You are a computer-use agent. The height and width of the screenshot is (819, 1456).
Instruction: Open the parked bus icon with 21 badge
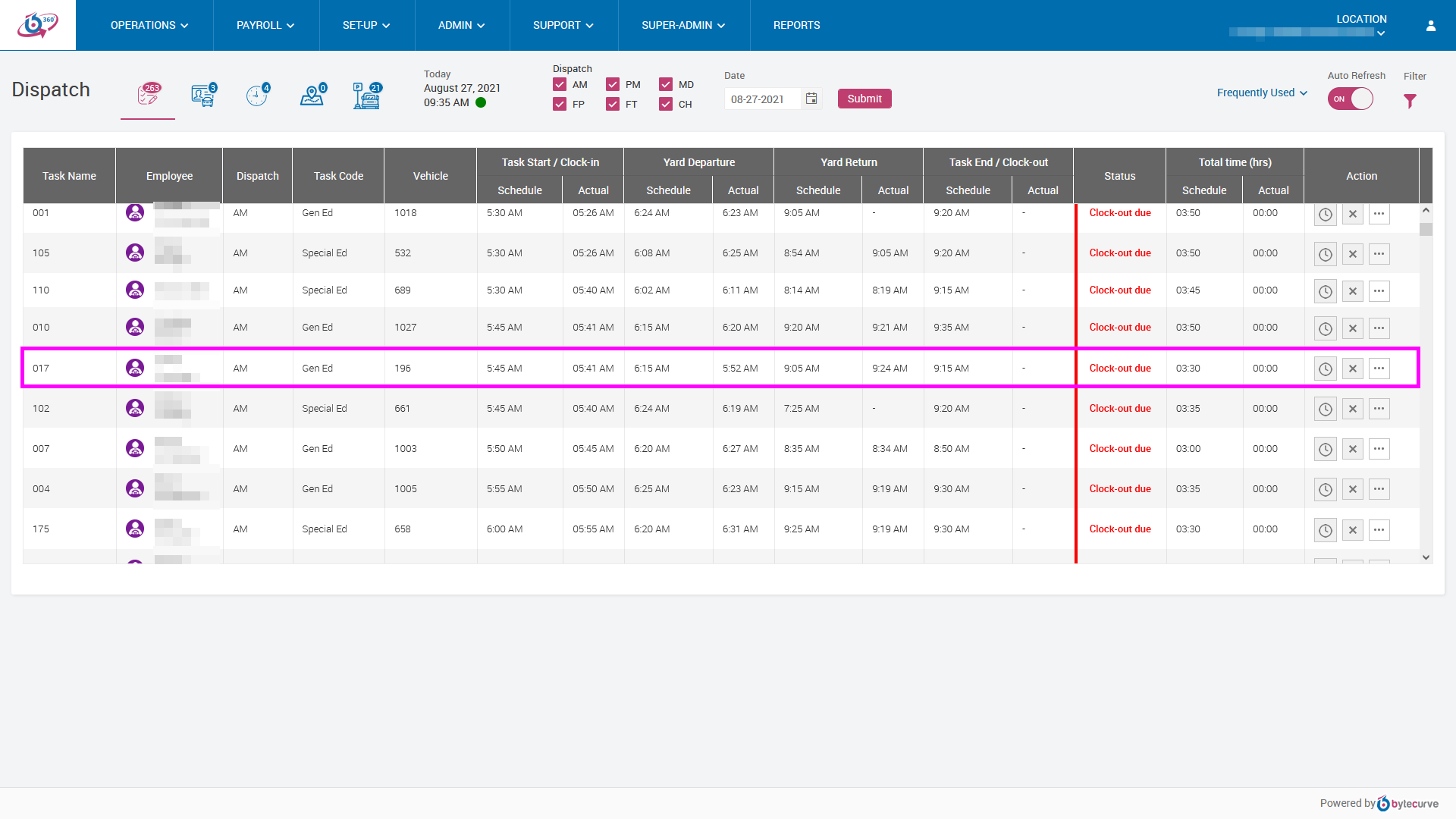tap(367, 96)
